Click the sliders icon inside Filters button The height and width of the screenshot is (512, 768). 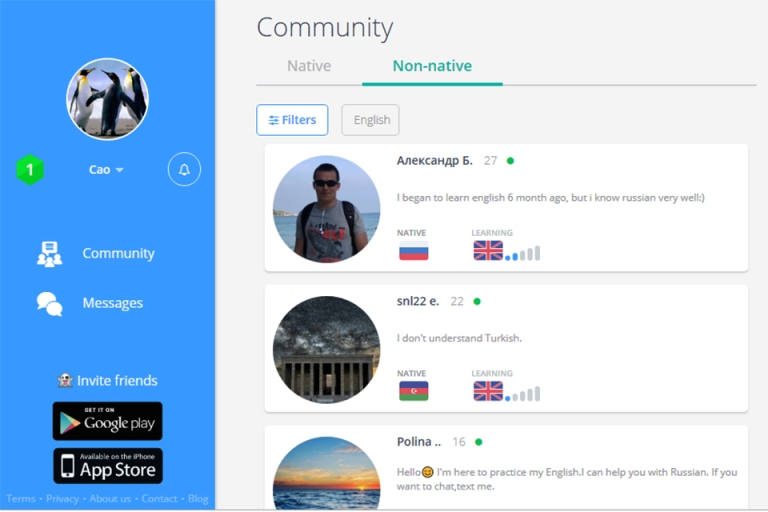(274, 120)
